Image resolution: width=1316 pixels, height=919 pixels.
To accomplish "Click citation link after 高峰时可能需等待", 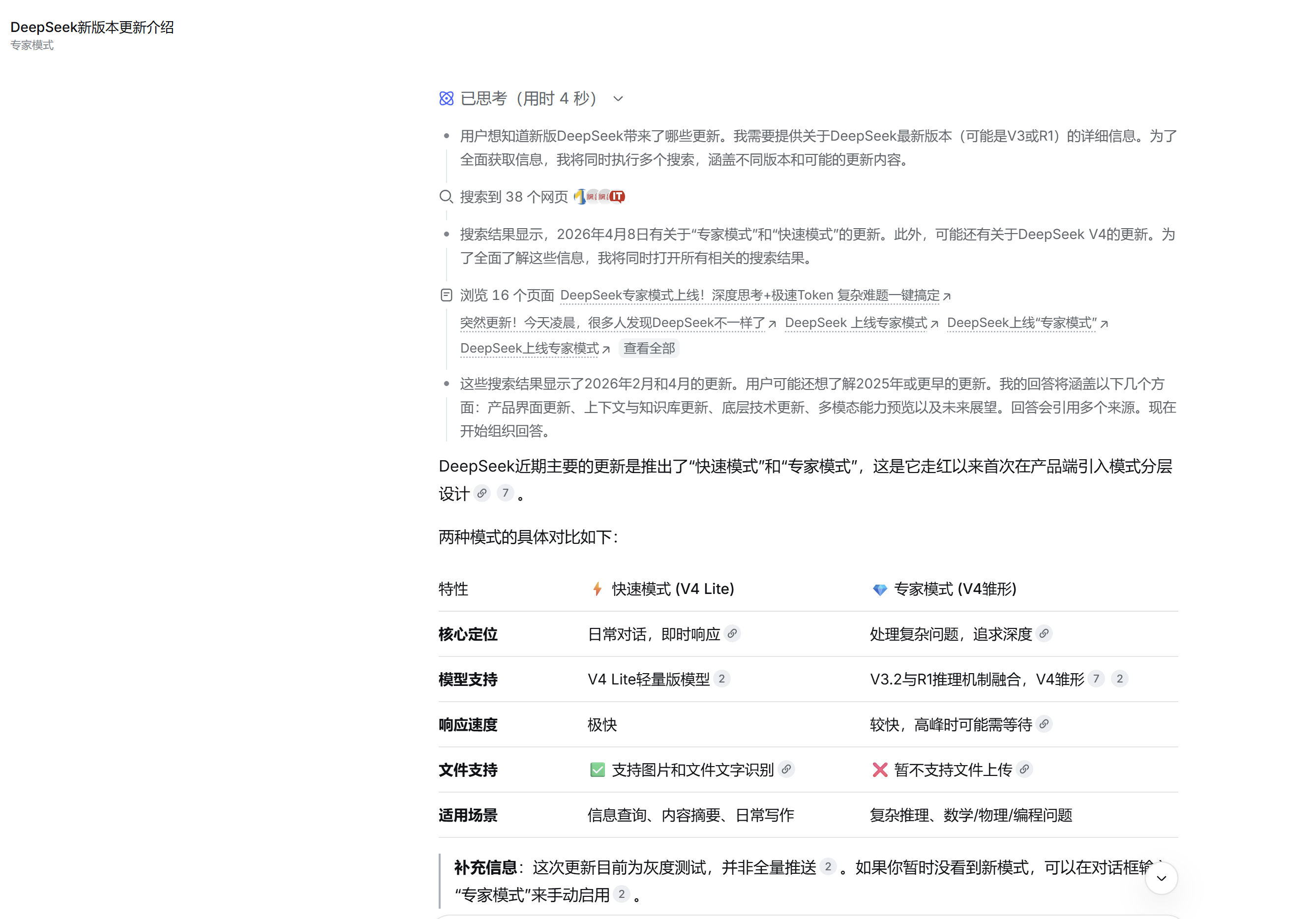I will point(1044,724).
